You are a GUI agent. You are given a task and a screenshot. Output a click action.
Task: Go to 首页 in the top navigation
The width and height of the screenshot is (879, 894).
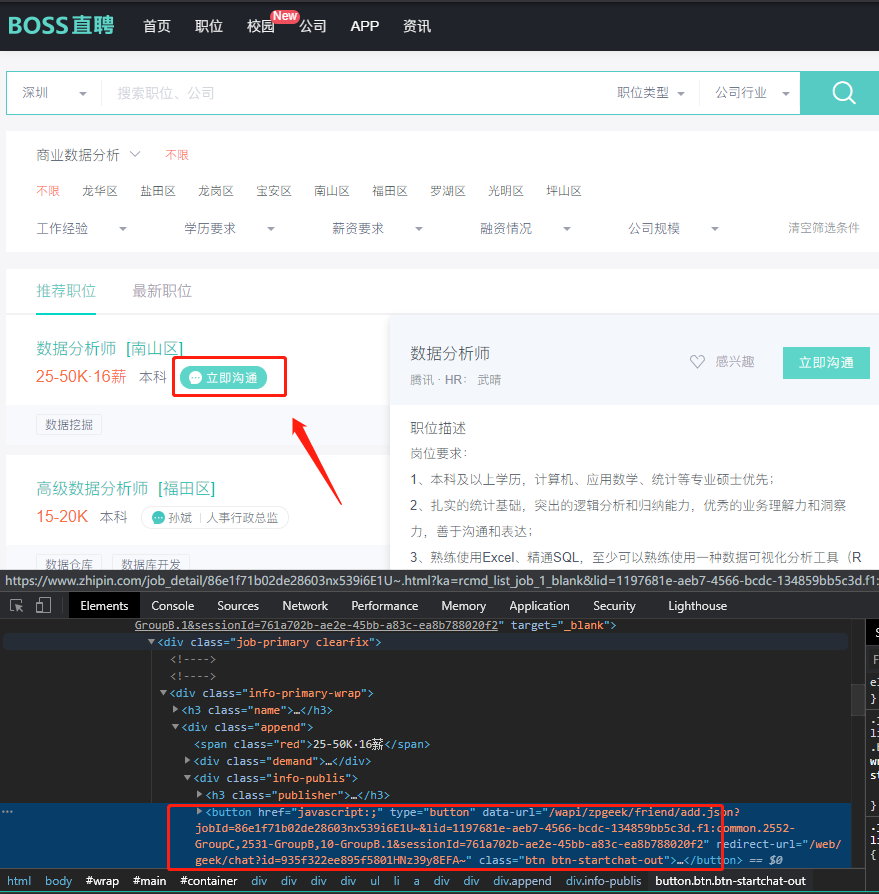coord(157,26)
